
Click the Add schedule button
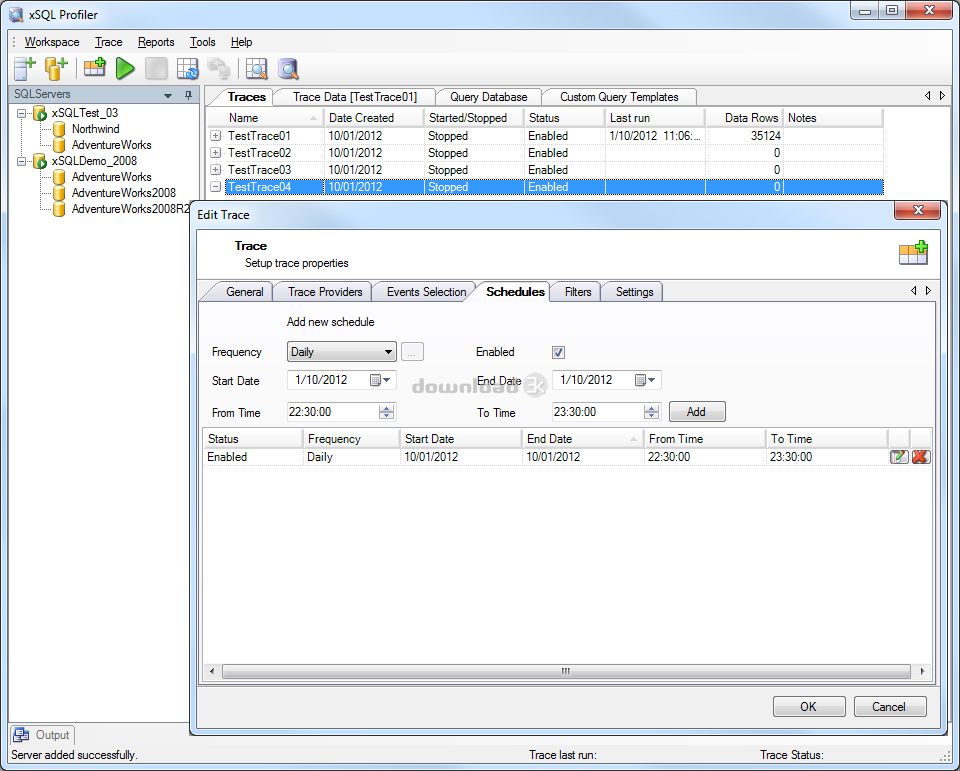pyautogui.click(x=697, y=412)
